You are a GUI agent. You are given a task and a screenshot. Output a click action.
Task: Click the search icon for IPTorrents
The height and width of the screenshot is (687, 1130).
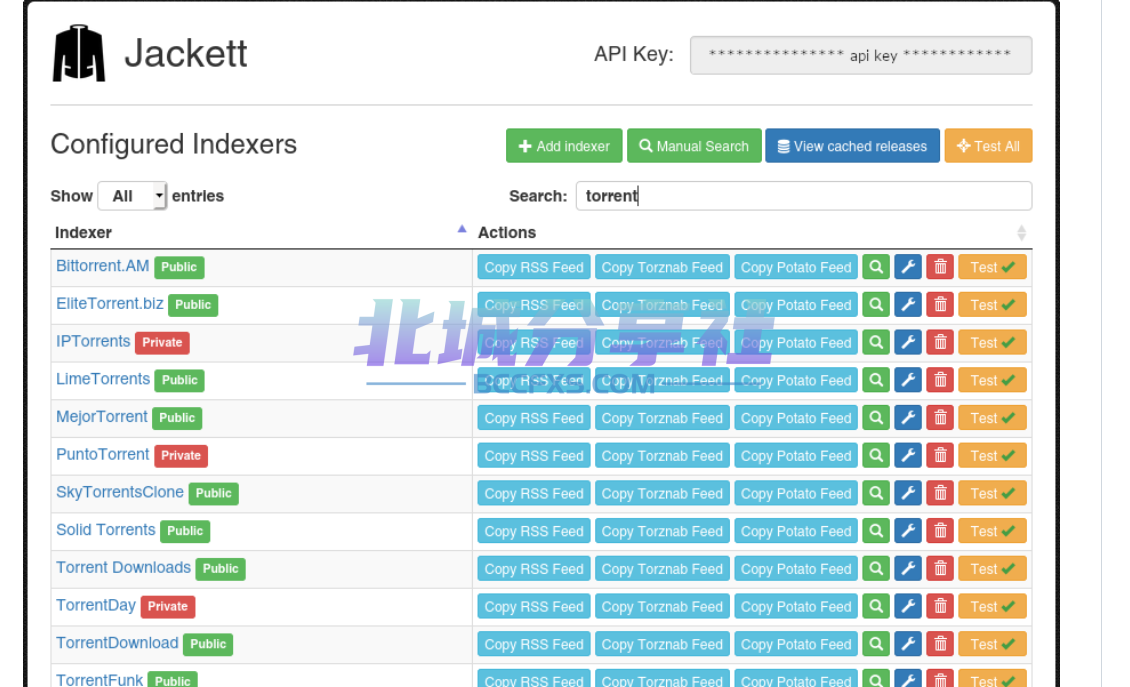876,342
